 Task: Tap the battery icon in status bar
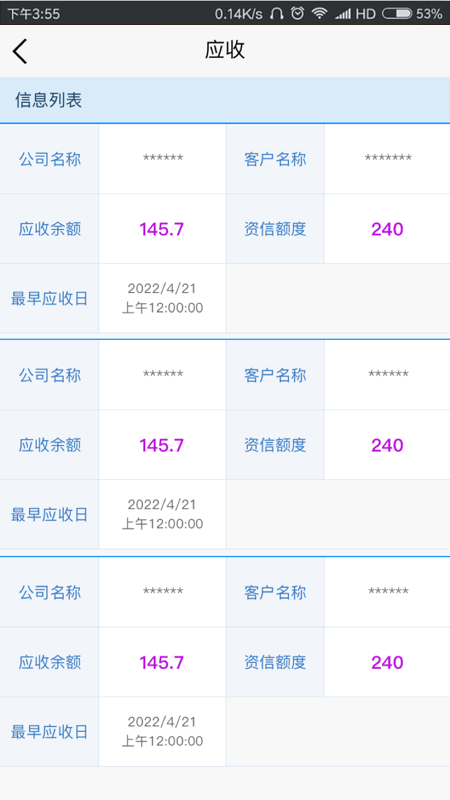(x=397, y=14)
